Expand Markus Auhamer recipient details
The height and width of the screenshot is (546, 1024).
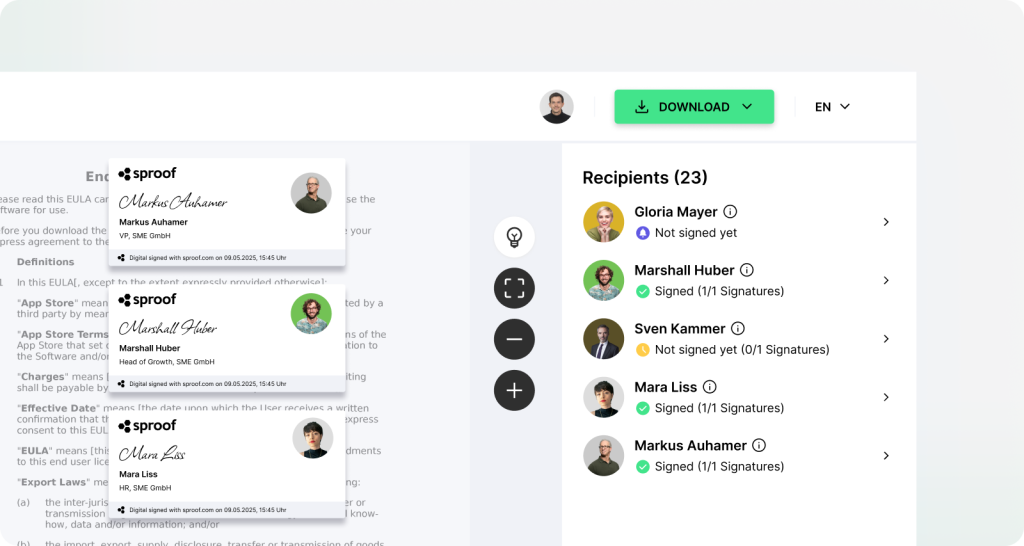click(886, 455)
